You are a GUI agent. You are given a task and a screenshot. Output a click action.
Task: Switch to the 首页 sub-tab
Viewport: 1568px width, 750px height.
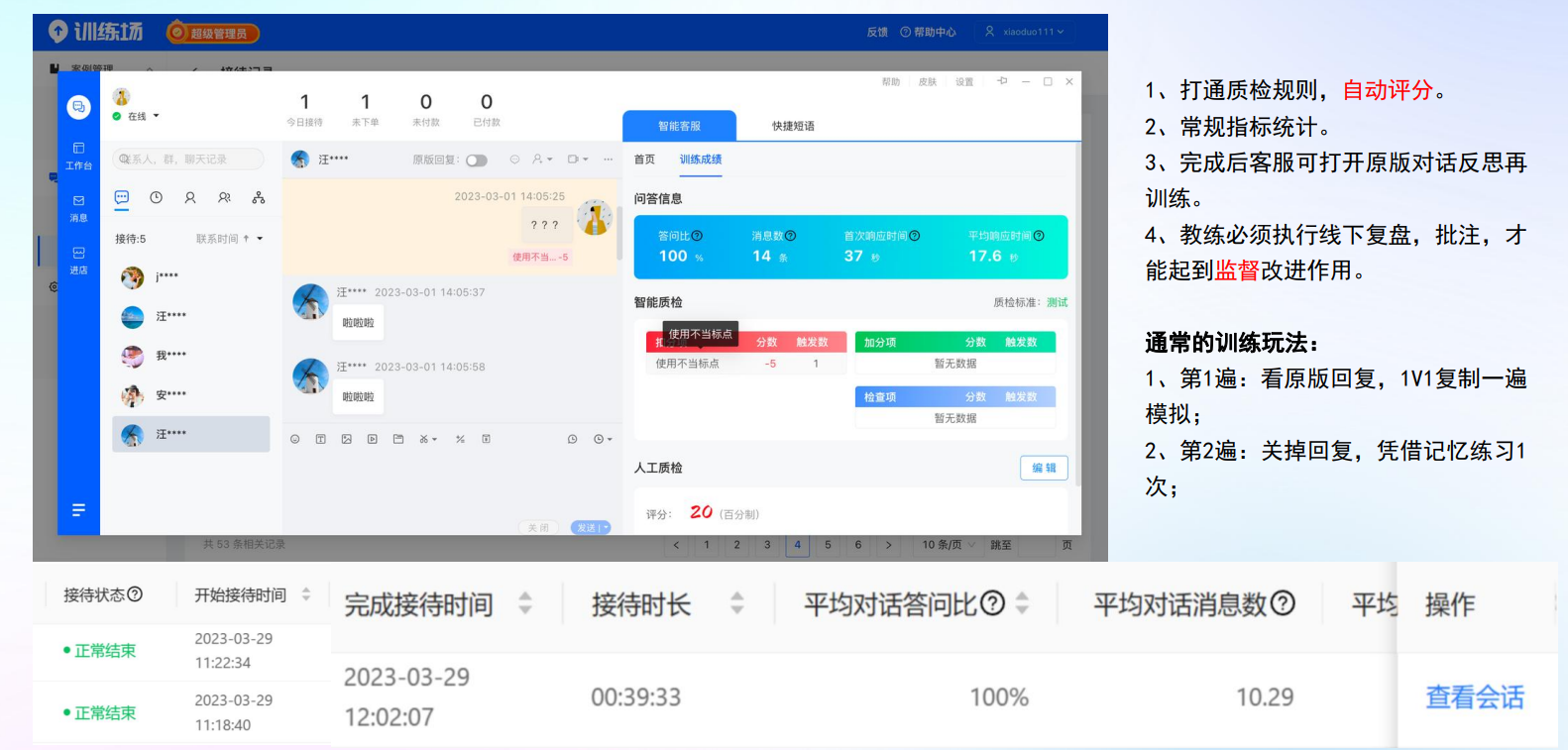644,160
